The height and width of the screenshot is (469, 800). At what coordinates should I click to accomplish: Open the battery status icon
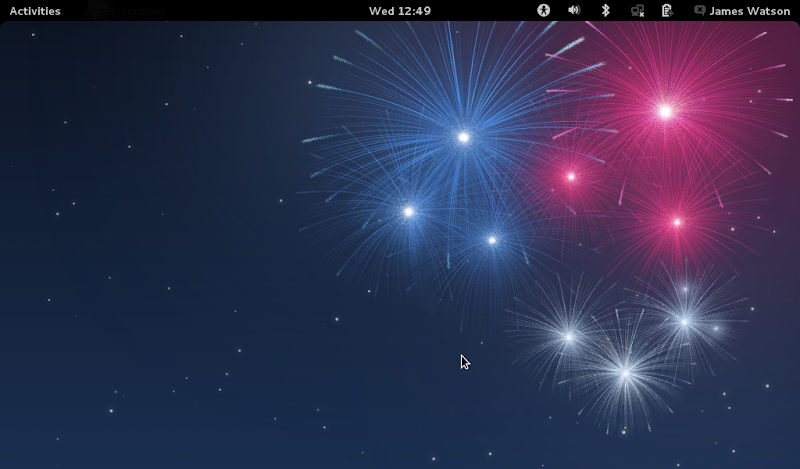click(667, 10)
